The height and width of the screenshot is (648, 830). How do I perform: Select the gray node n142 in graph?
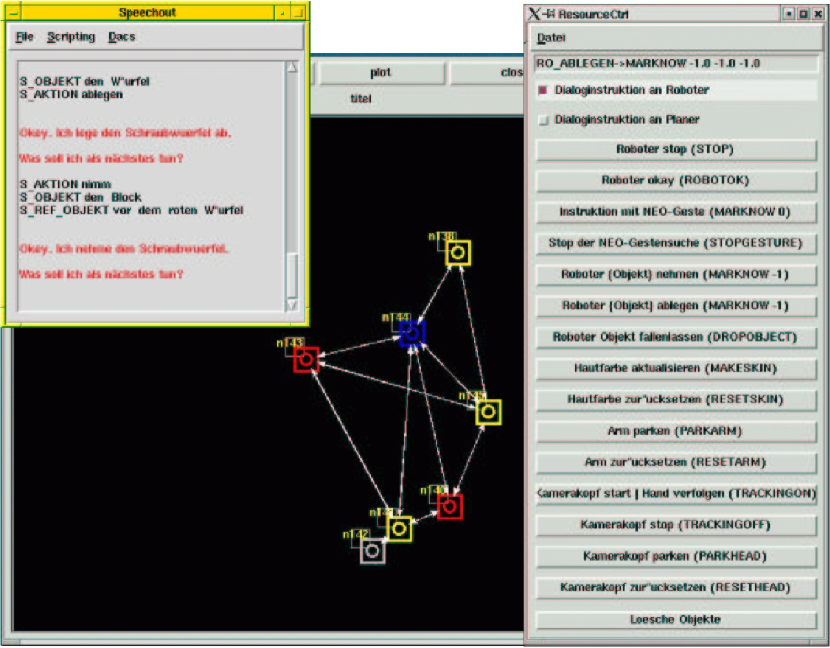pos(372,551)
